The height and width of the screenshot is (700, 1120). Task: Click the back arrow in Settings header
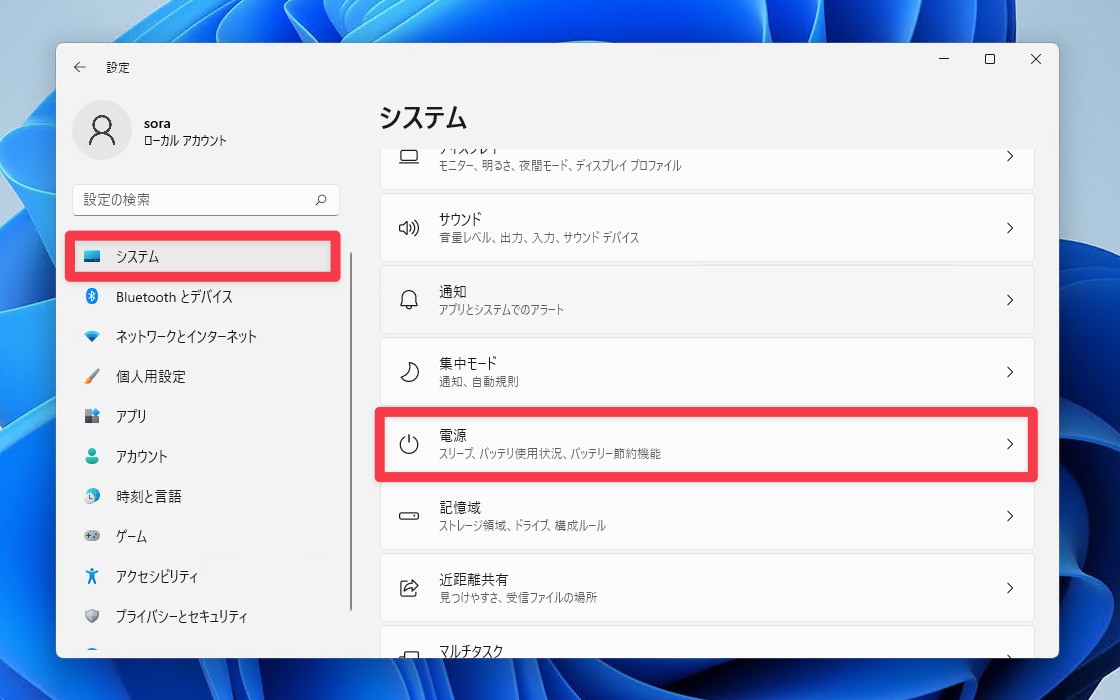coord(79,67)
